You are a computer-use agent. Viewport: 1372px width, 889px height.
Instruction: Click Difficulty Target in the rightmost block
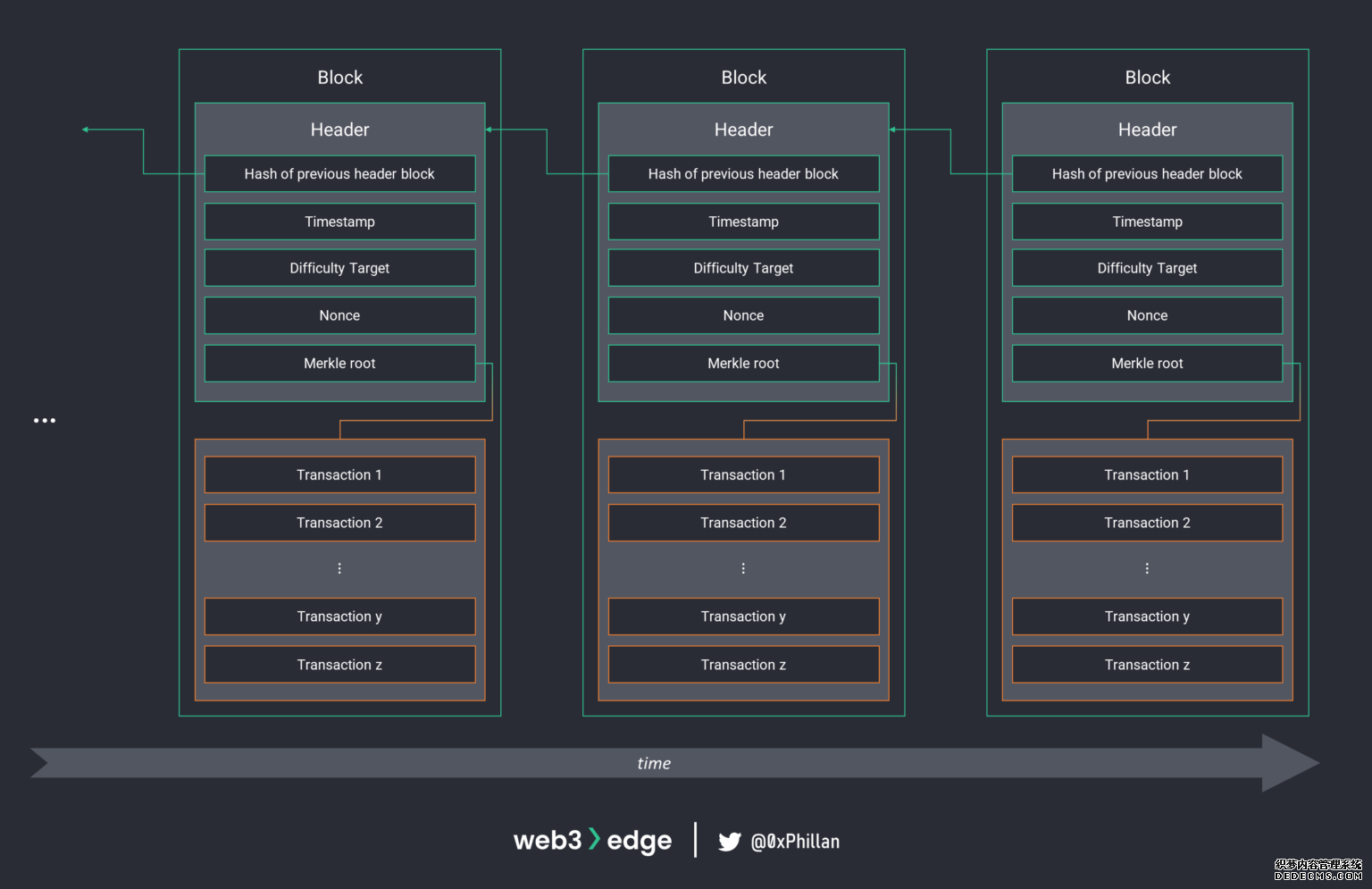1148,268
